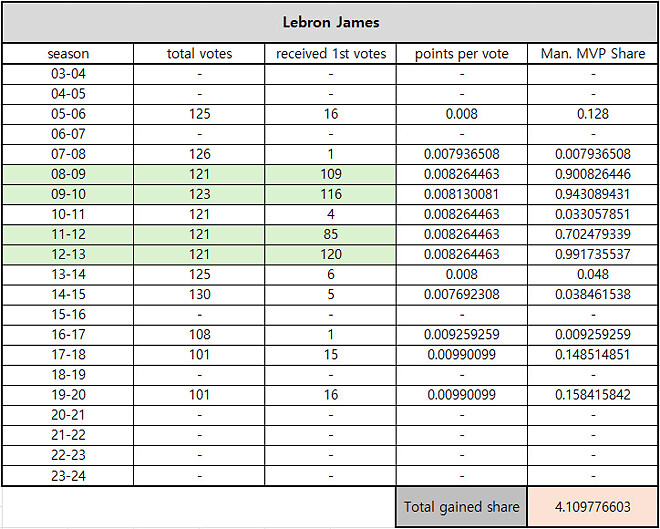The height and width of the screenshot is (529, 660).
Task: Select first-place votes "6" in 13-14 row
Action: [x=330, y=275]
